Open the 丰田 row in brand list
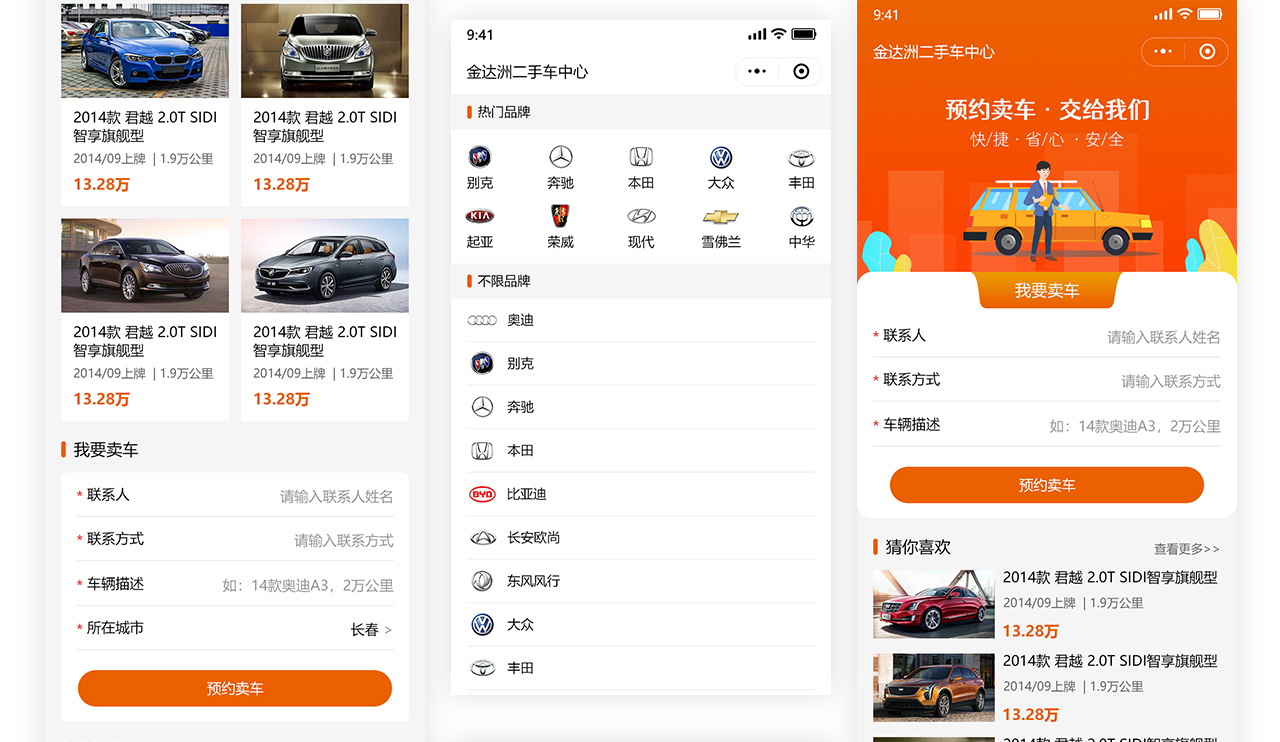The image size is (1280, 742). (x=641, y=668)
